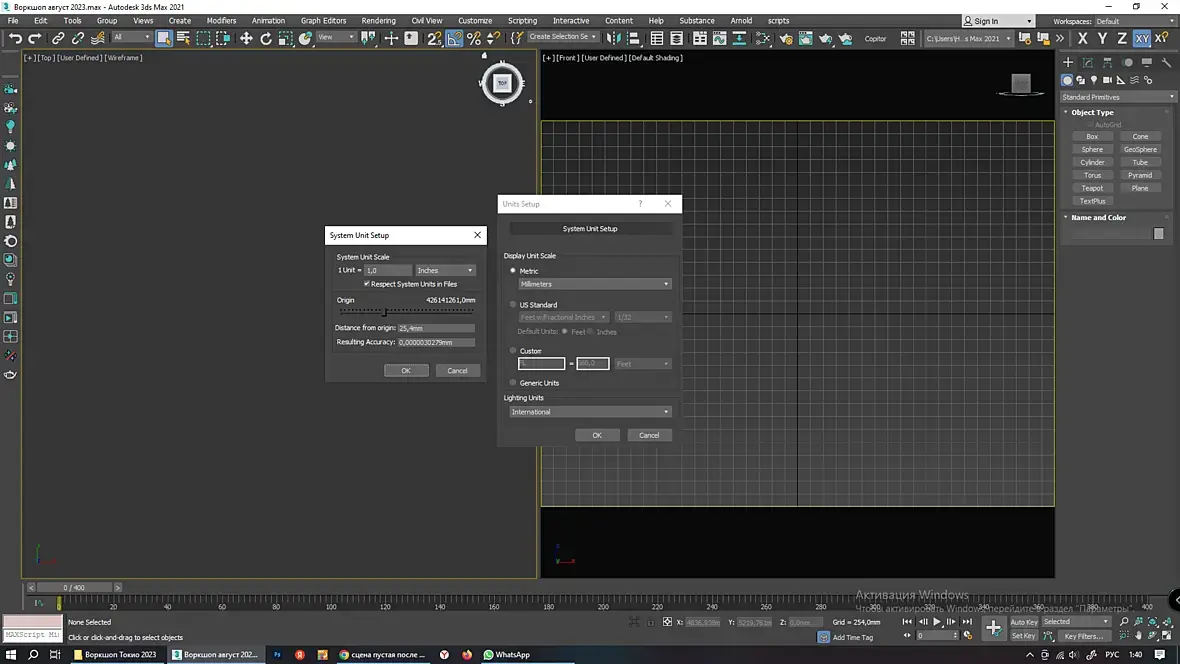This screenshot has height=664, width=1180.
Task: Open the International lighting units dropdown
Action: (x=590, y=412)
